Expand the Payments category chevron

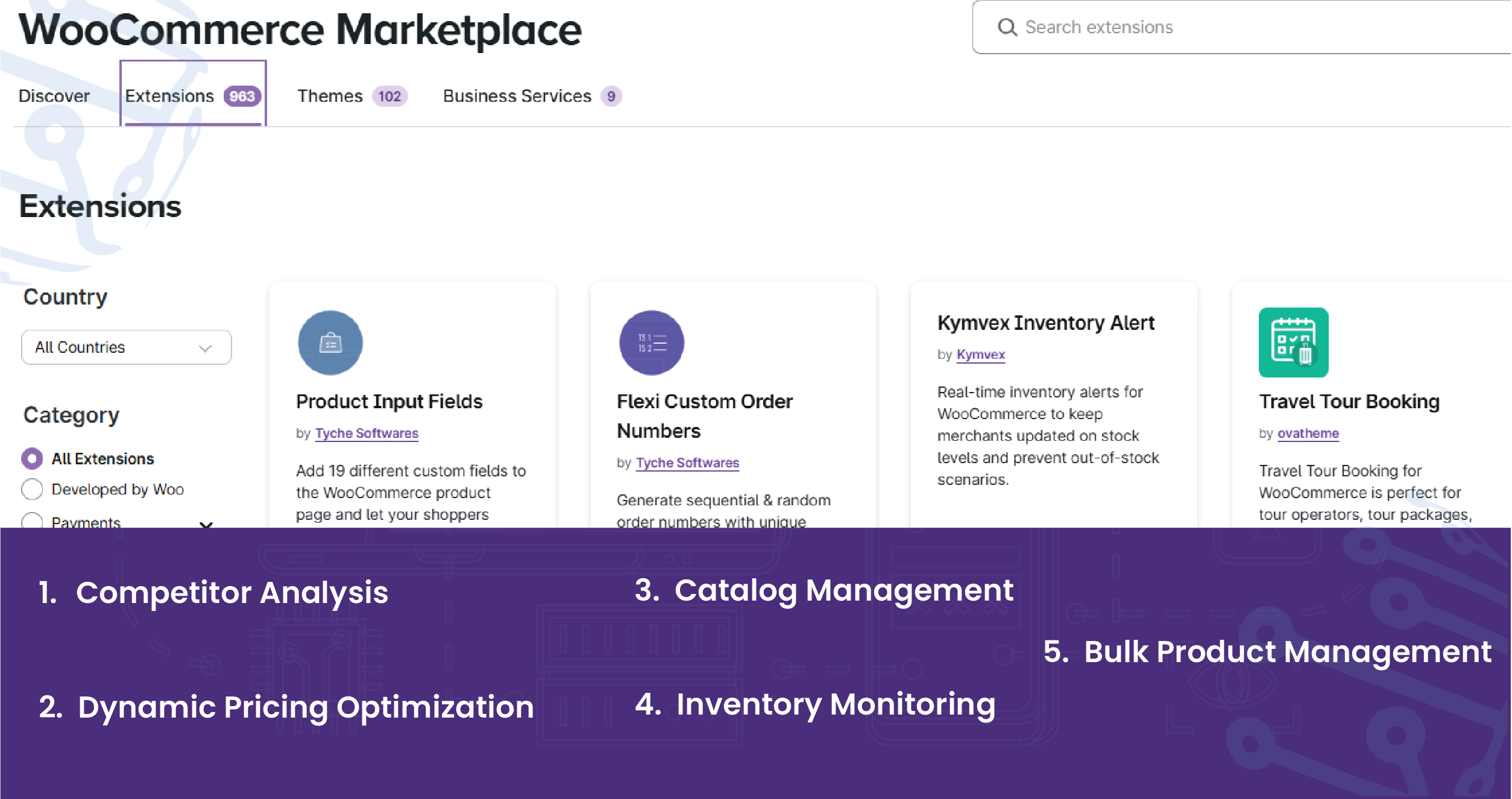tap(206, 524)
